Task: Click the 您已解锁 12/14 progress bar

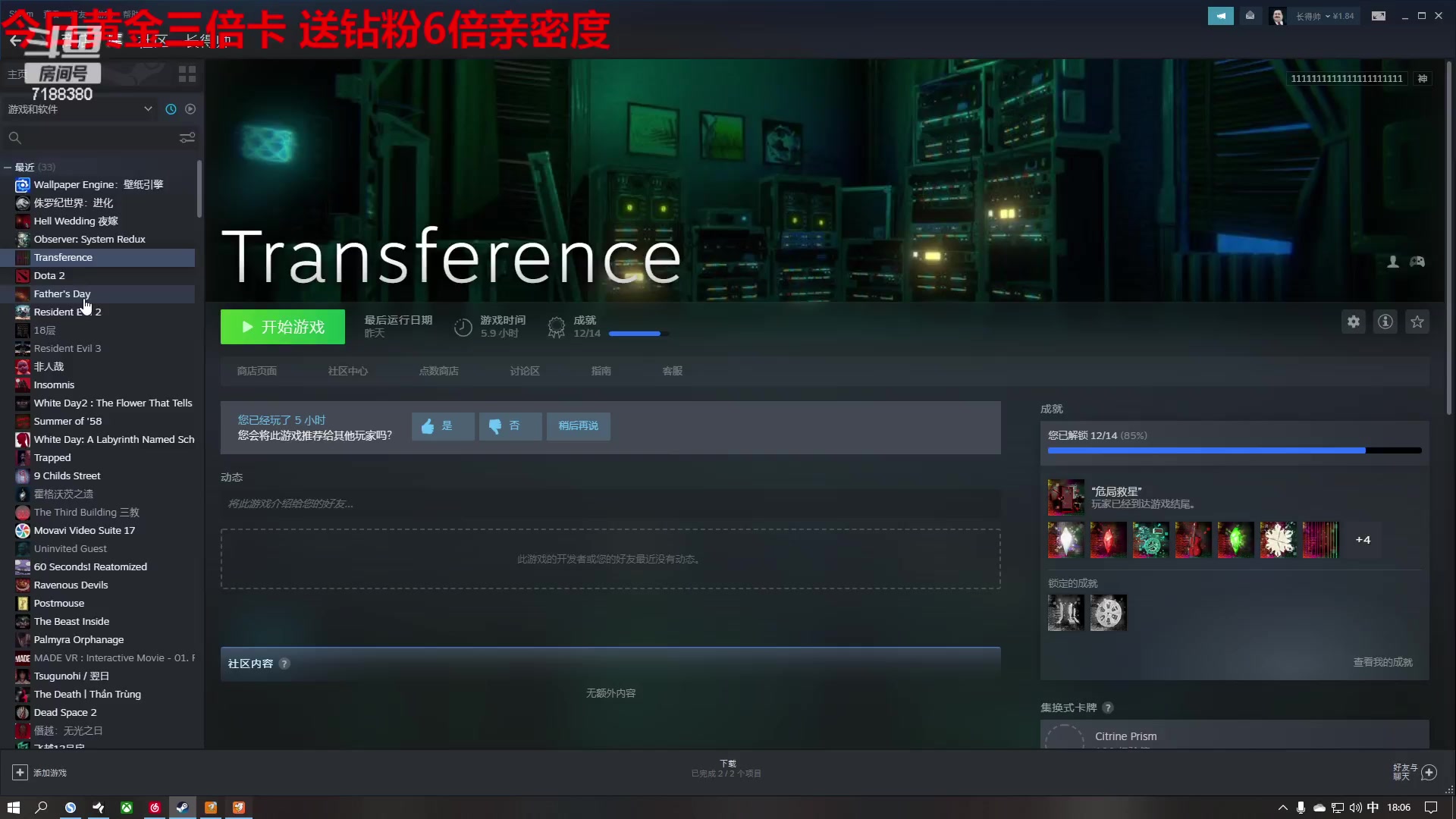Action: tap(1235, 450)
